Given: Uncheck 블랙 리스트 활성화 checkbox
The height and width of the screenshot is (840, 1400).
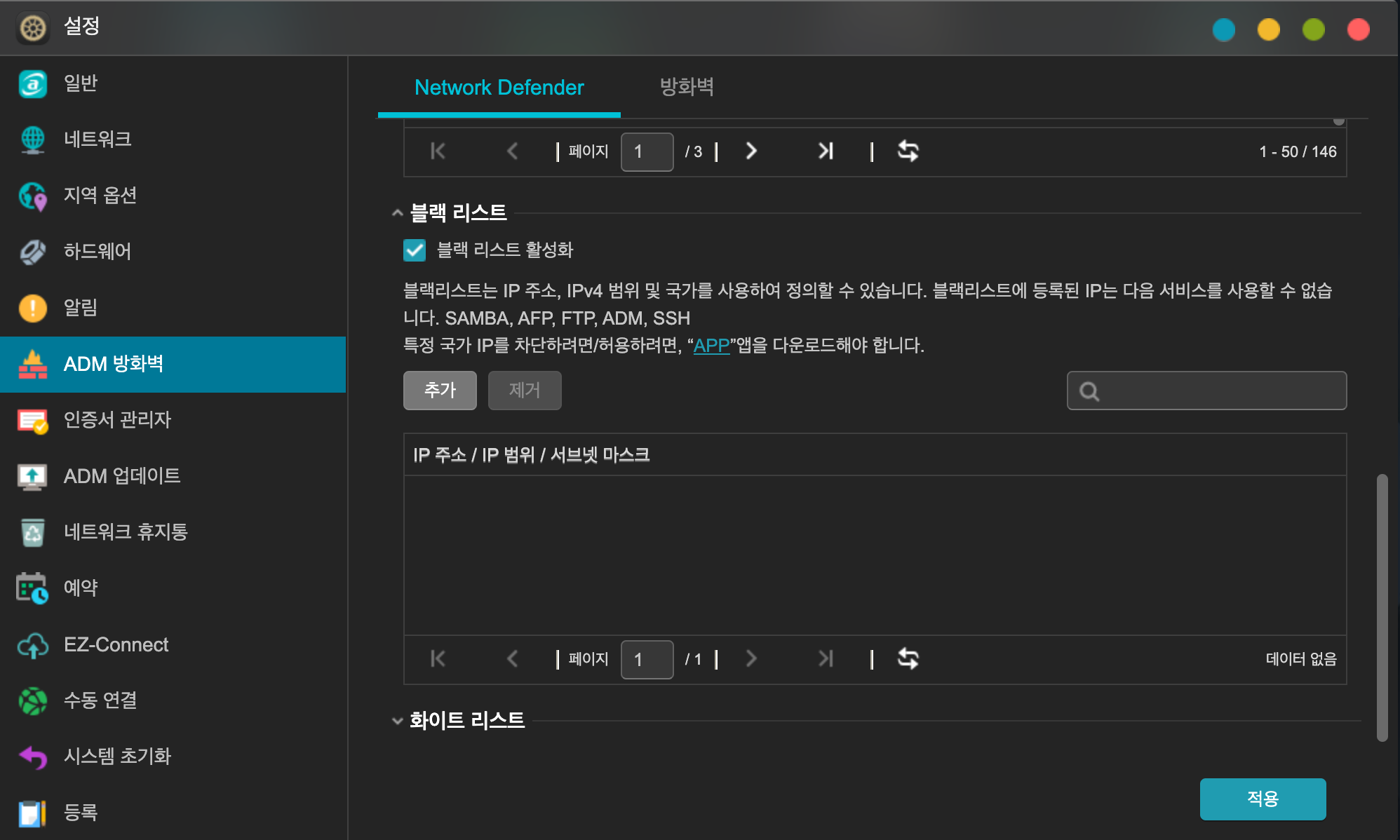Looking at the screenshot, I should click(415, 250).
